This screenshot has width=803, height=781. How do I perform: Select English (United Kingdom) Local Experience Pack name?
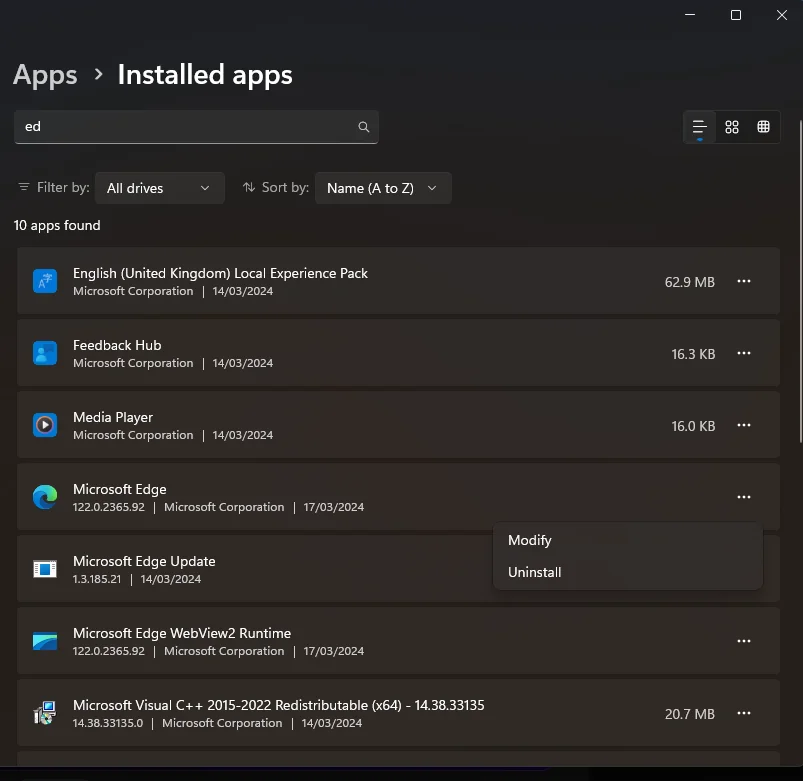[x=220, y=273]
